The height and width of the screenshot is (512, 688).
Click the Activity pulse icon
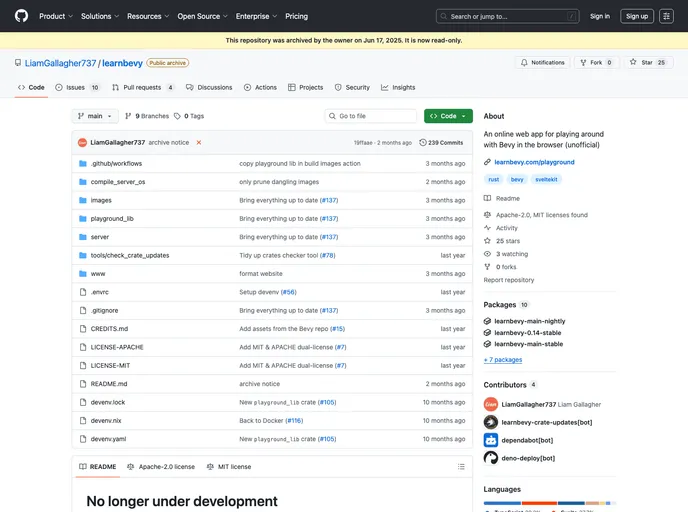coord(487,228)
